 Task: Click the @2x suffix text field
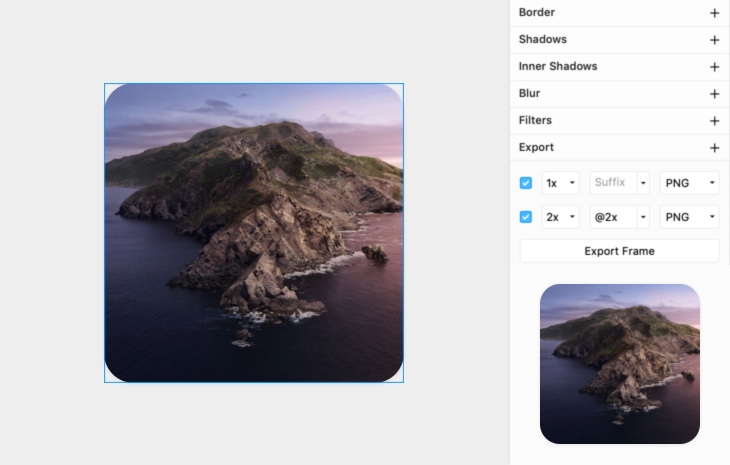(x=610, y=217)
